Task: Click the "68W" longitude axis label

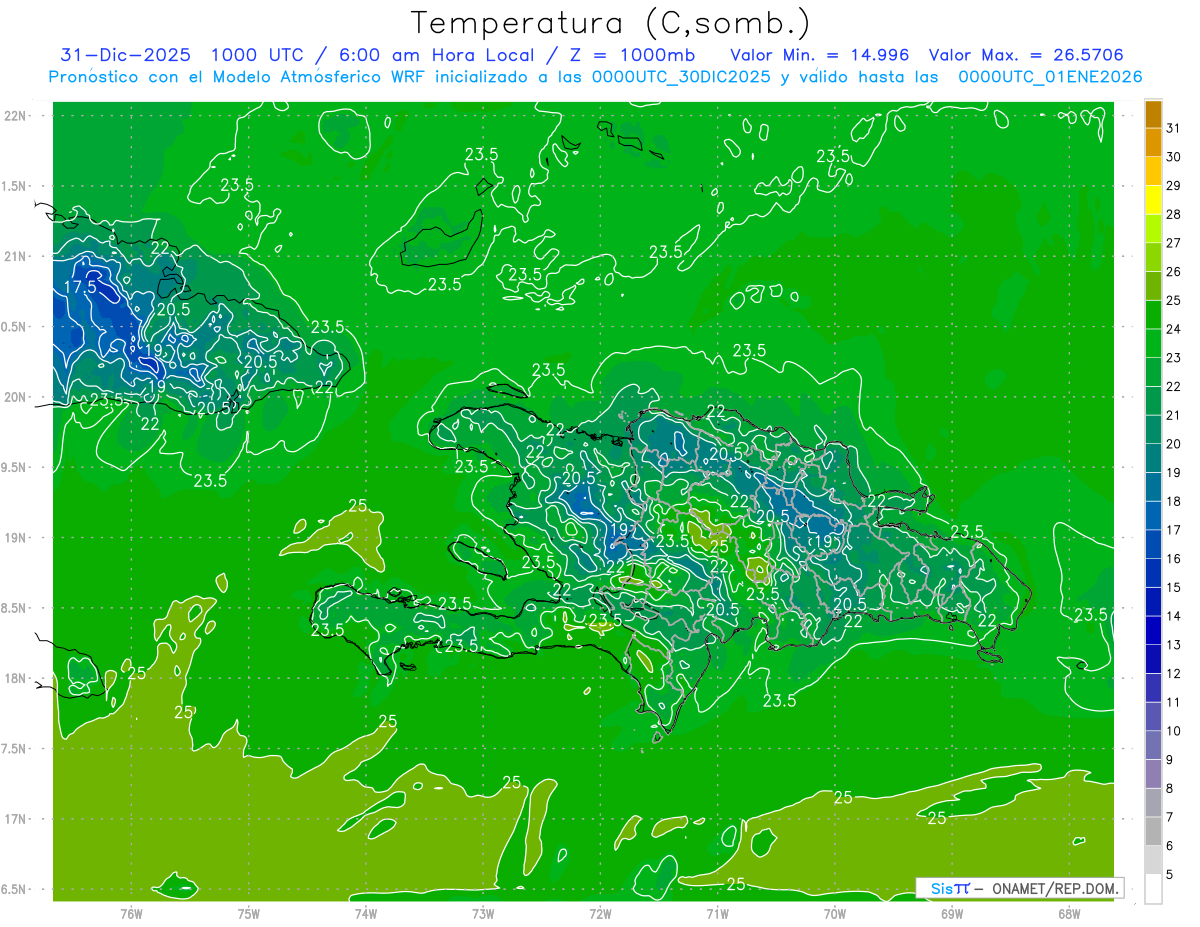Action: [1069, 914]
